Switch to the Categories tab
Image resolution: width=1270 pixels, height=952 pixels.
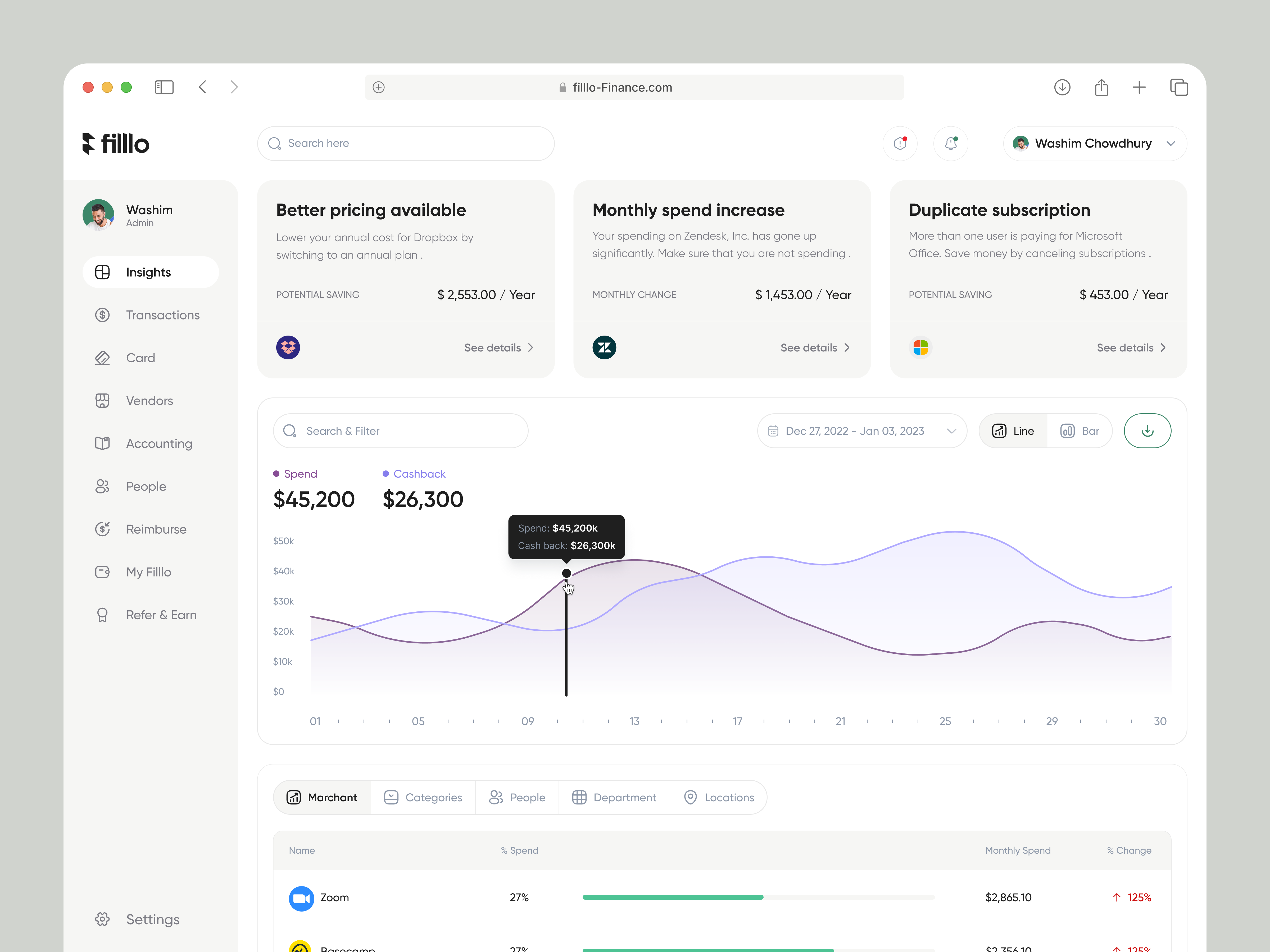click(423, 797)
